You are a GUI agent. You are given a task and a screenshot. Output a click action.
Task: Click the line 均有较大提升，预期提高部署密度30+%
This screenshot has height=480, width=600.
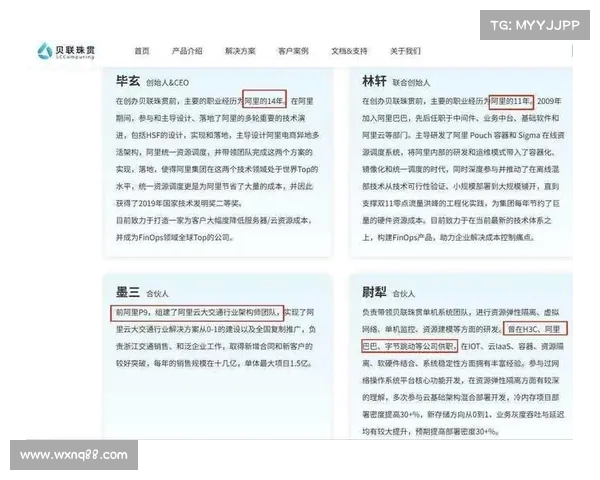pos(431,431)
